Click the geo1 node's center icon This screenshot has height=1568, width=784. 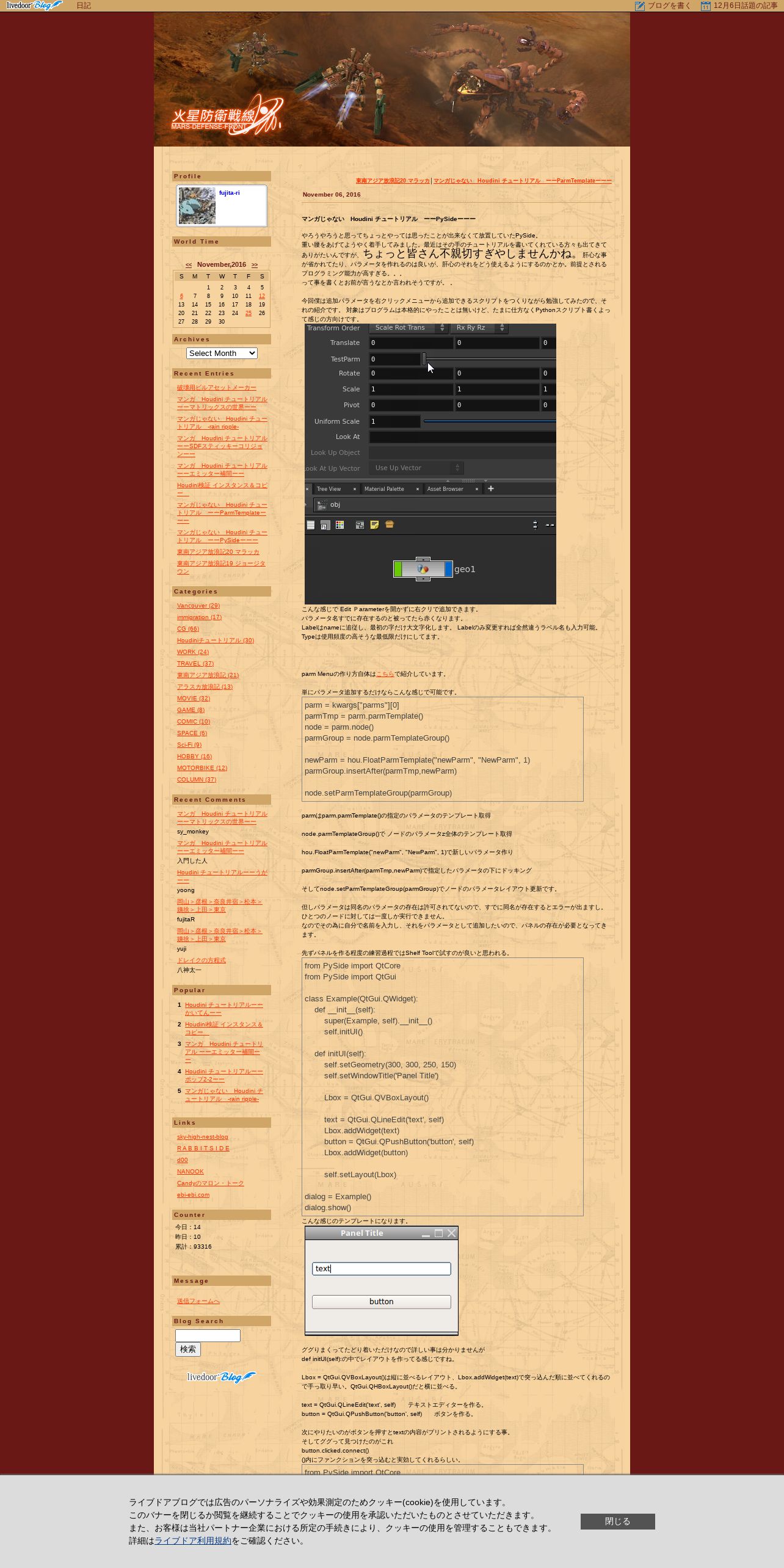click(423, 569)
